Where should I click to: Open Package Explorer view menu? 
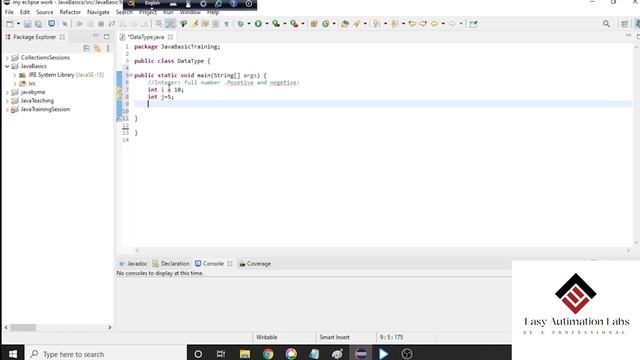click(x=108, y=48)
